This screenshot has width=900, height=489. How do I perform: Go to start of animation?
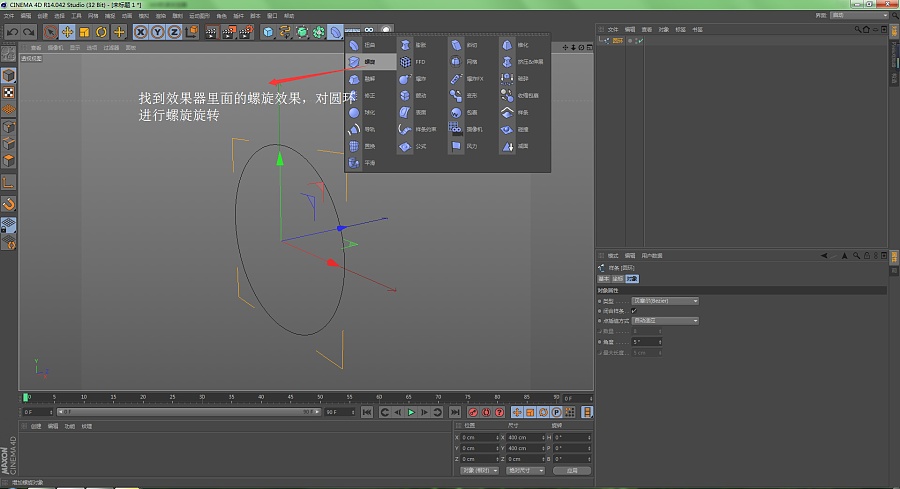tap(367, 413)
